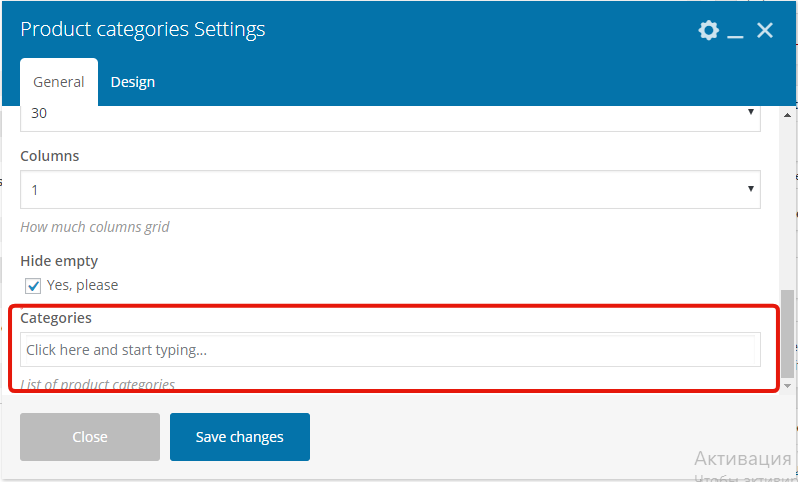Image resolution: width=798 pixels, height=482 pixels.
Task: Minimize the Product categories Settings panel
Action: (x=736, y=32)
